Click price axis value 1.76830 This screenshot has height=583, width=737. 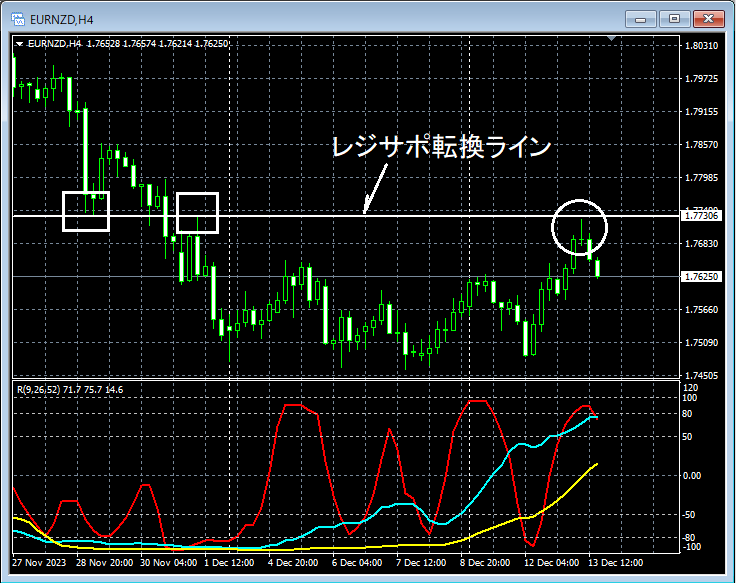pos(701,244)
